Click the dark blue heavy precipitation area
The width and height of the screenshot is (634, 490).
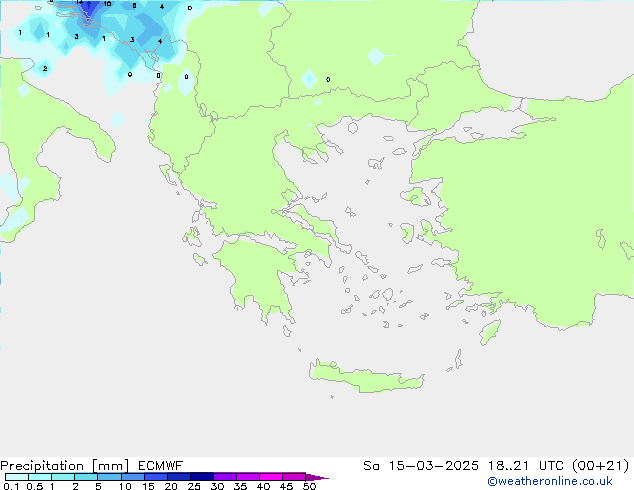click(x=88, y=8)
